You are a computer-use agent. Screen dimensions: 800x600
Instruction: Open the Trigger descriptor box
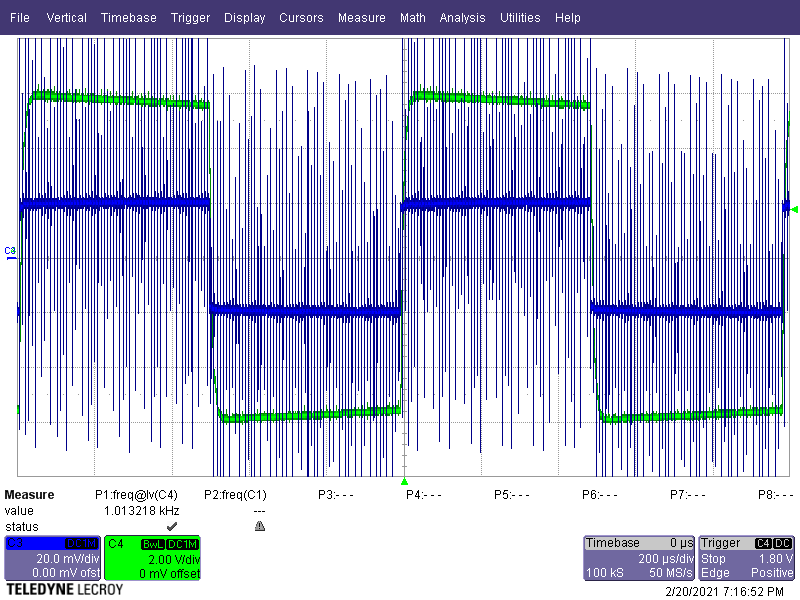[x=746, y=558]
